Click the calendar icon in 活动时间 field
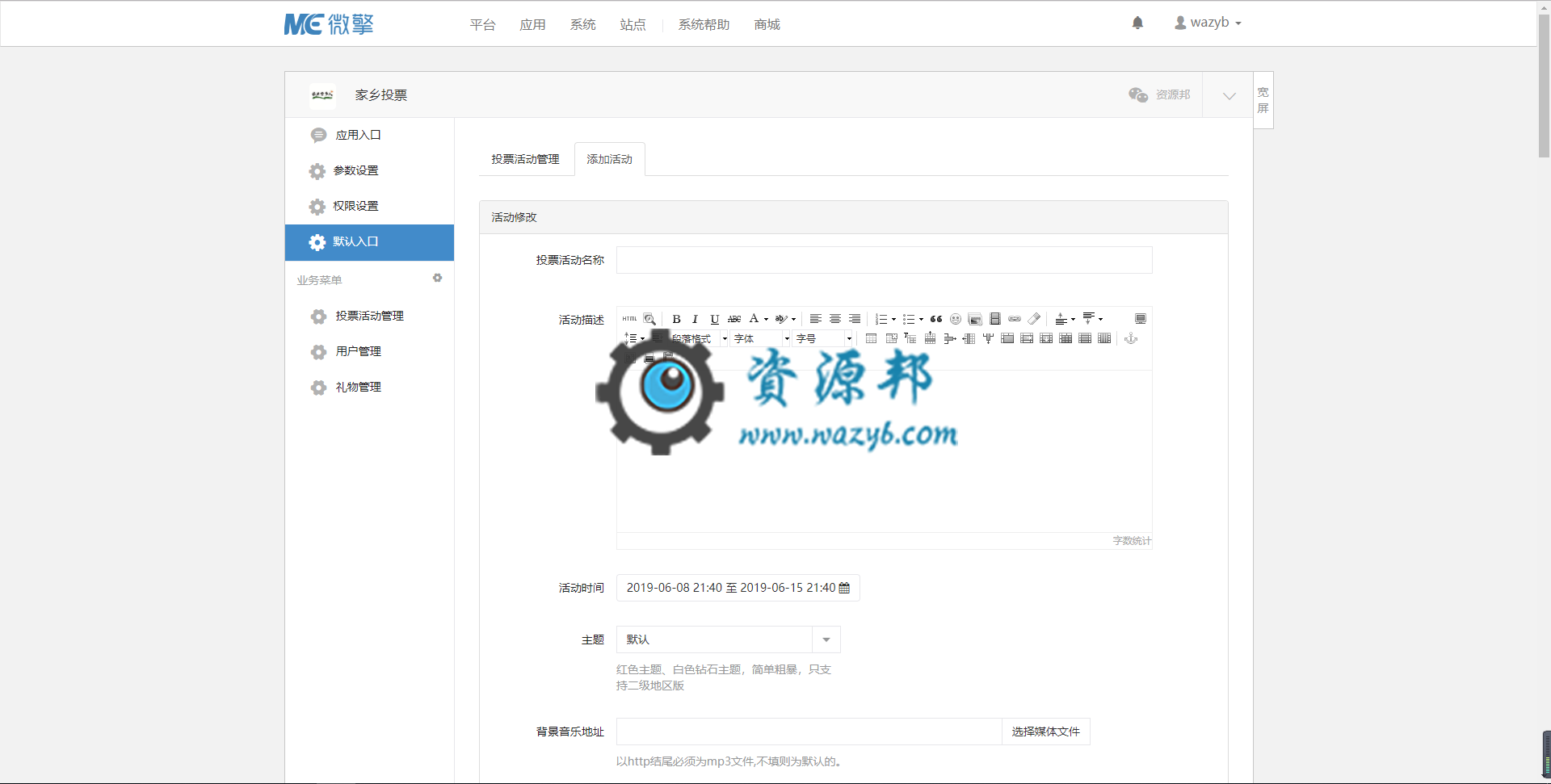1551x784 pixels. (x=844, y=588)
